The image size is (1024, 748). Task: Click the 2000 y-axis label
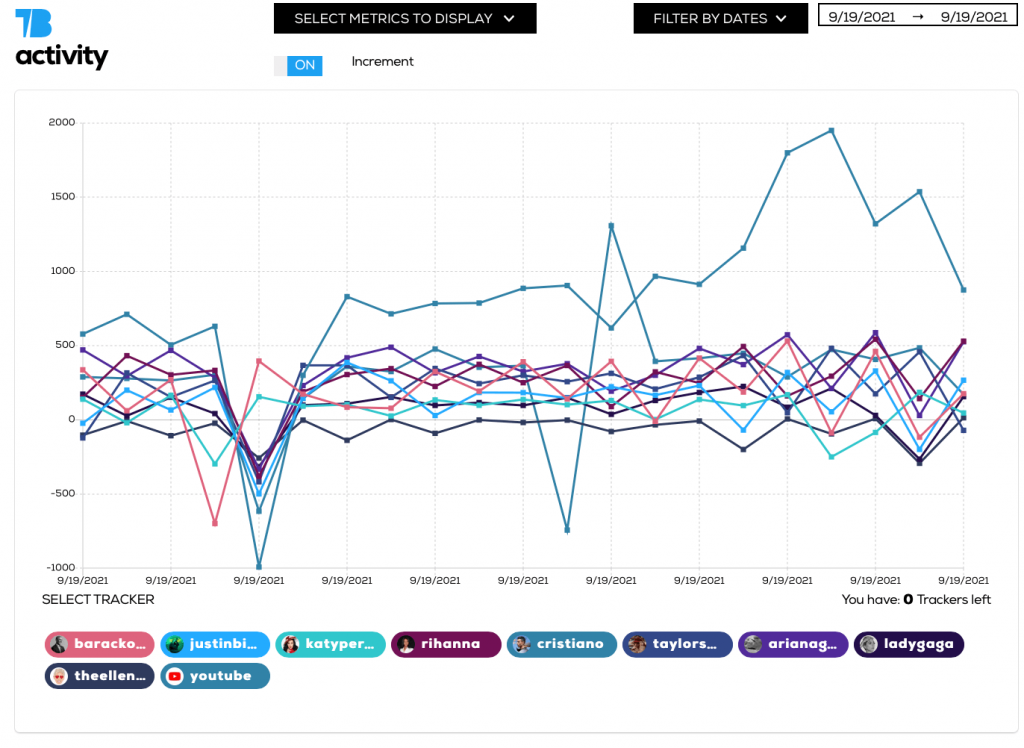click(x=62, y=122)
